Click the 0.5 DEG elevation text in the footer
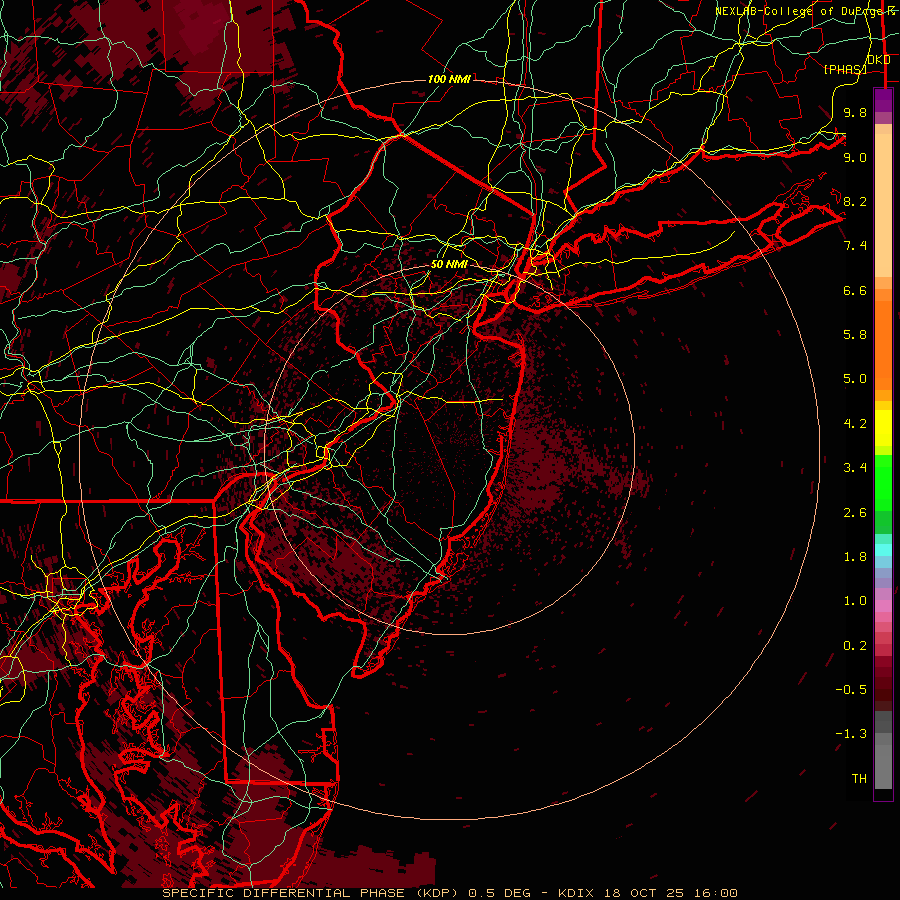The image size is (900, 900). (502, 893)
